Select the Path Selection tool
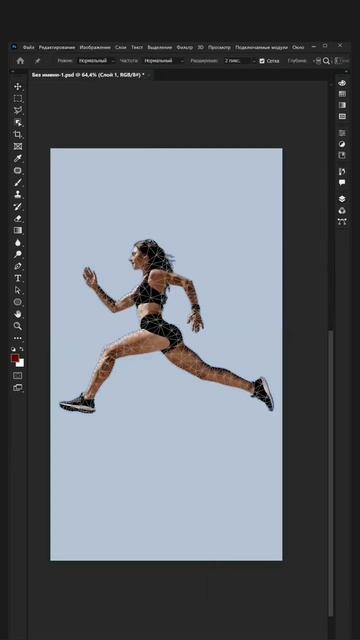This screenshot has height=640, width=360. [18, 290]
